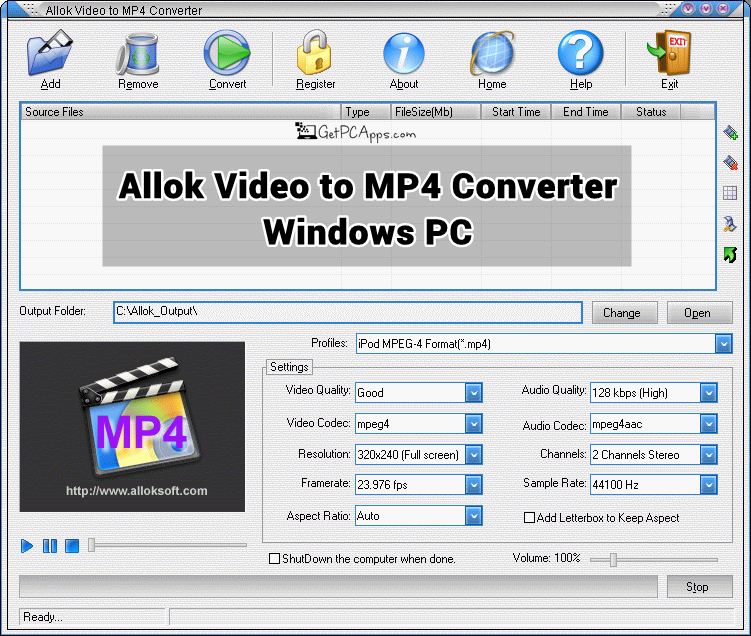Click the Add files folder icon

pyautogui.click(x=50, y=53)
